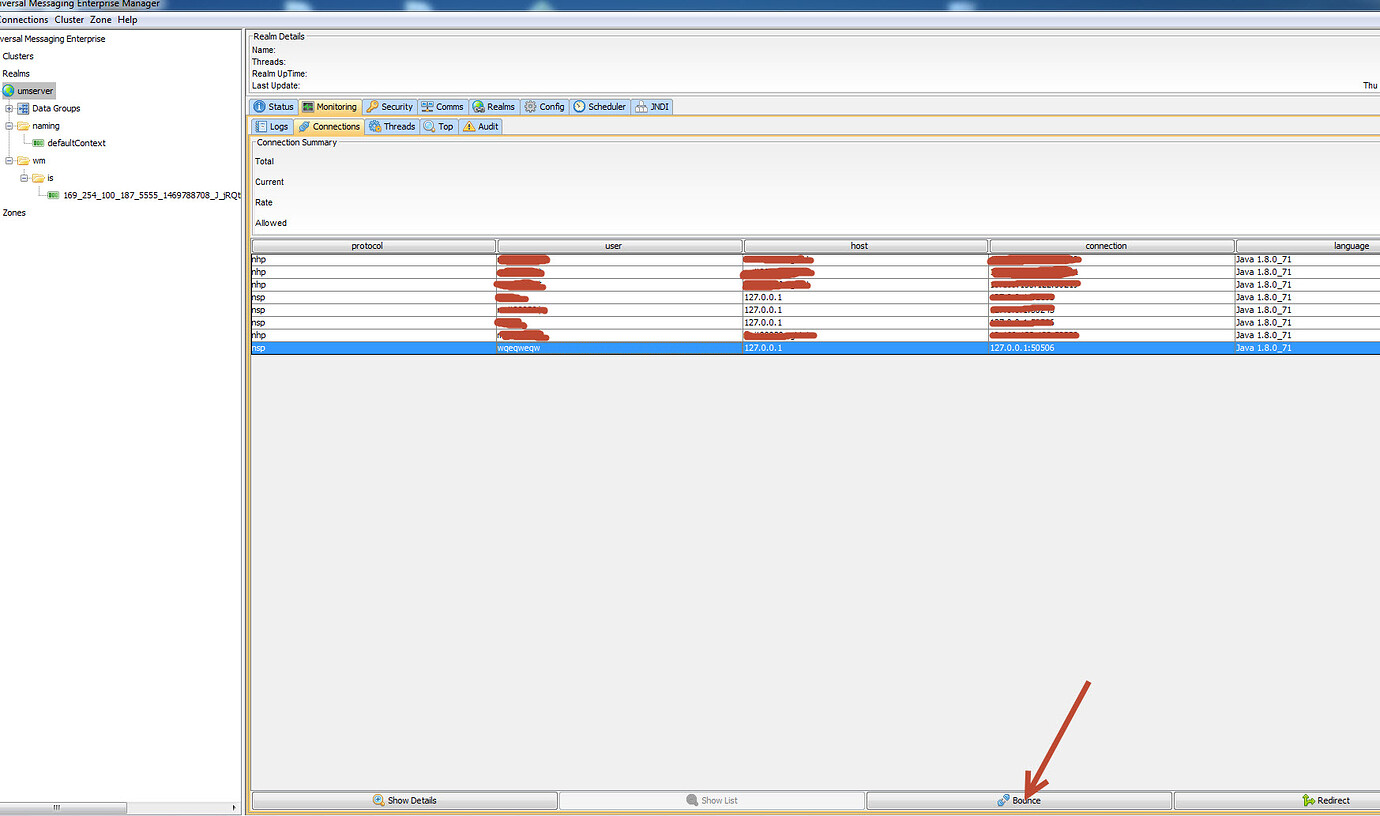Click the Show Details button
This screenshot has height=816, width=1380.
(x=404, y=801)
